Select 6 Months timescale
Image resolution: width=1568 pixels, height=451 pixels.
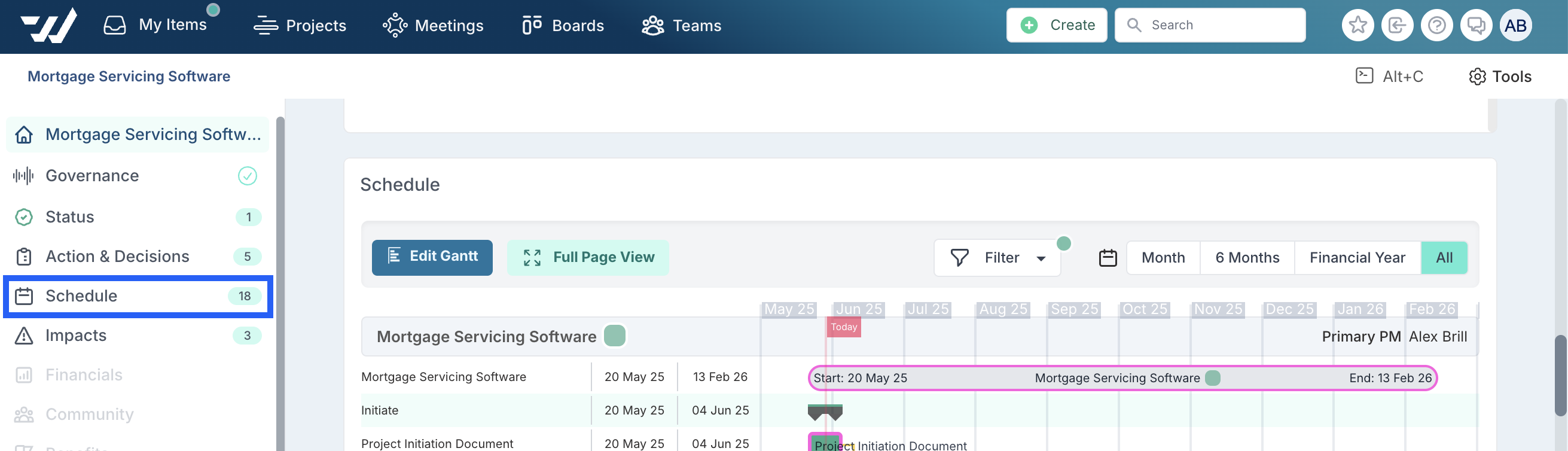click(x=1247, y=258)
